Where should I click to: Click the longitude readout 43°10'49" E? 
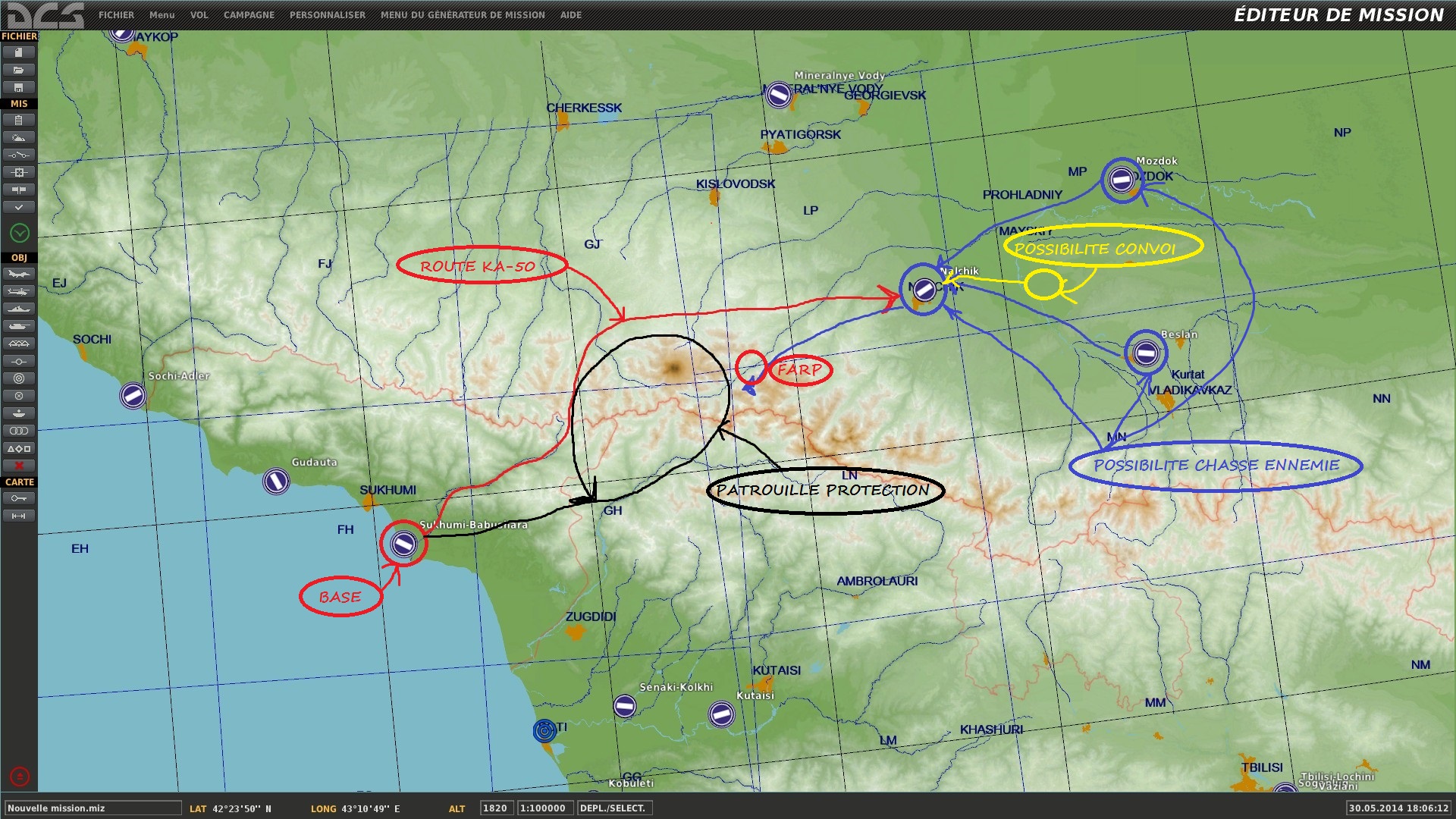369,809
